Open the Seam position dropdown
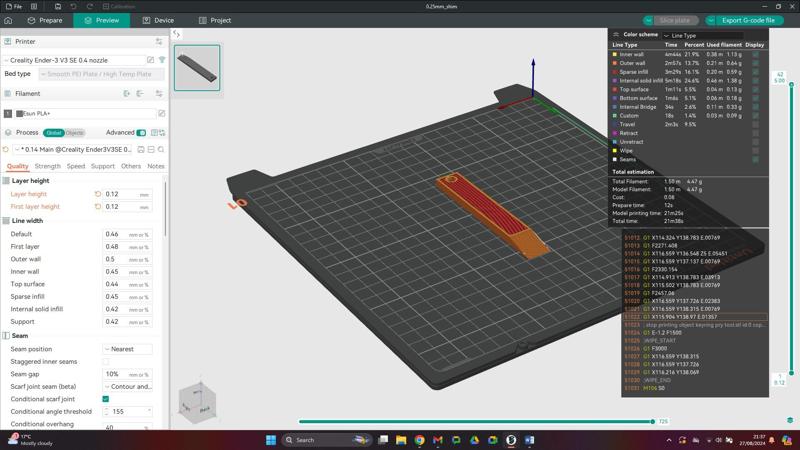Image resolution: width=800 pixels, height=450 pixels. click(x=128, y=349)
